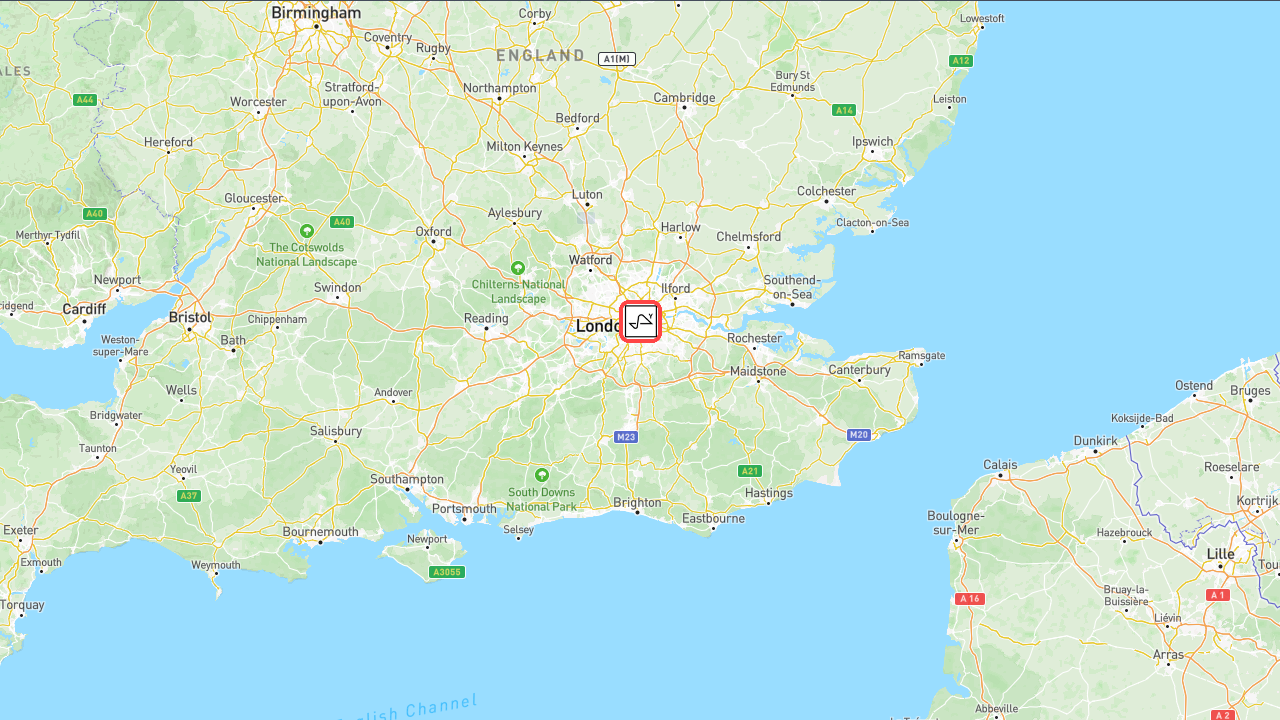Select the Bristol city label
This screenshot has height=720, width=1280.
(x=190, y=317)
